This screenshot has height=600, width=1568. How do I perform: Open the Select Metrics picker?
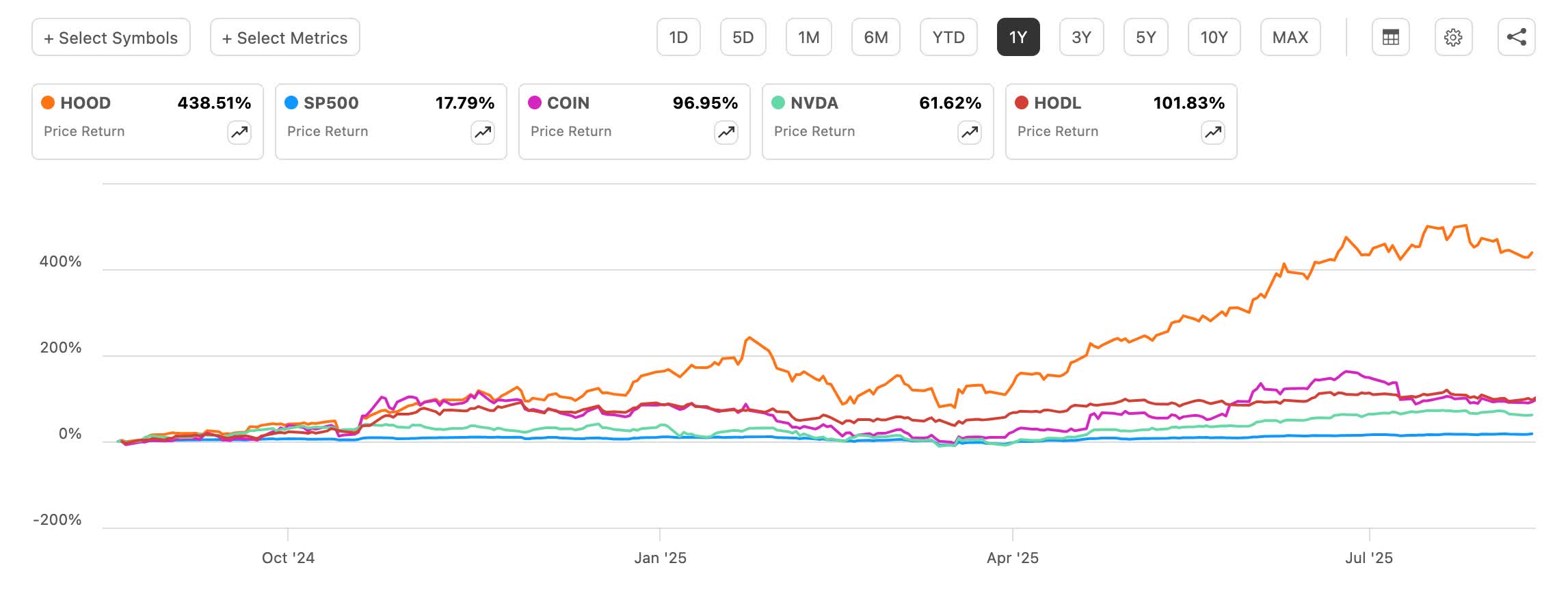coord(284,38)
